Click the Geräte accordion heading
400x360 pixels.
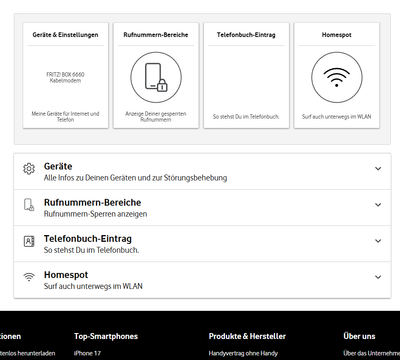[58, 166]
